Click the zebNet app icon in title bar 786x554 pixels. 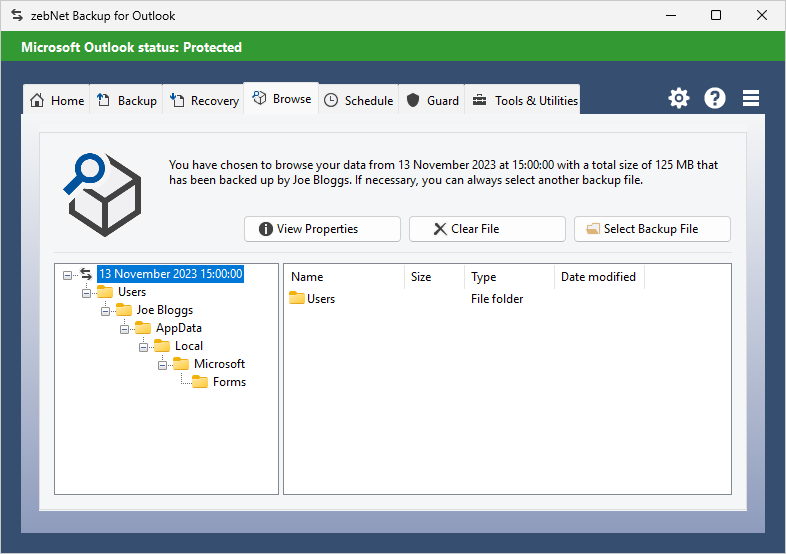pyautogui.click(x=16, y=15)
